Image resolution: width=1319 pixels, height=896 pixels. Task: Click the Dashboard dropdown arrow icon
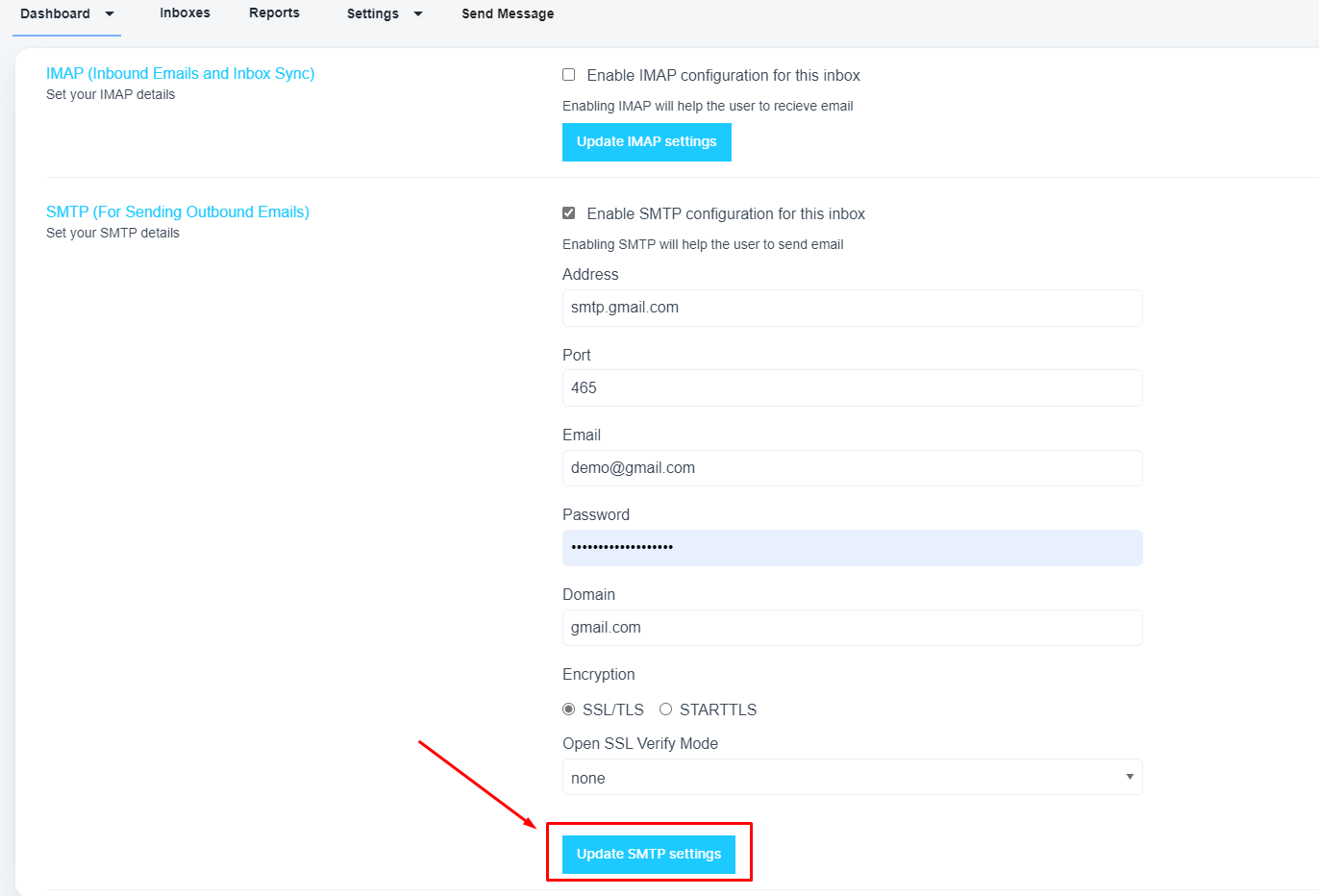click(110, 13)
